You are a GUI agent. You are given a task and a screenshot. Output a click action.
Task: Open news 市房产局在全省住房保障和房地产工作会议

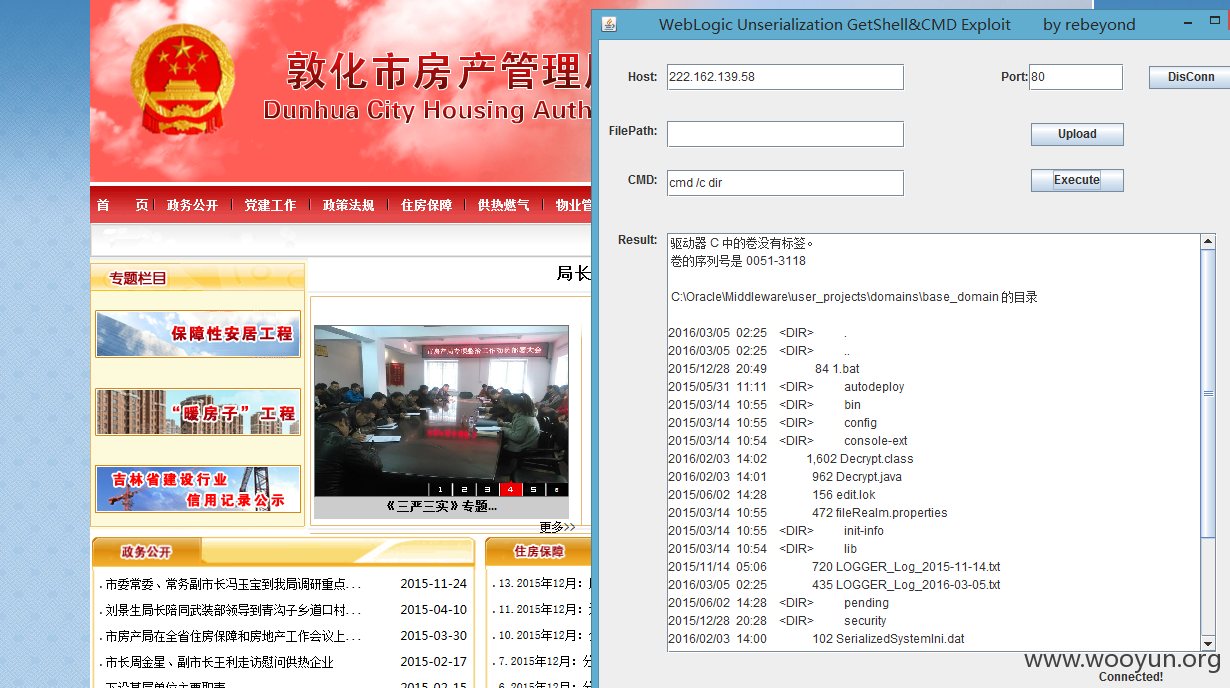pos(233,636)
